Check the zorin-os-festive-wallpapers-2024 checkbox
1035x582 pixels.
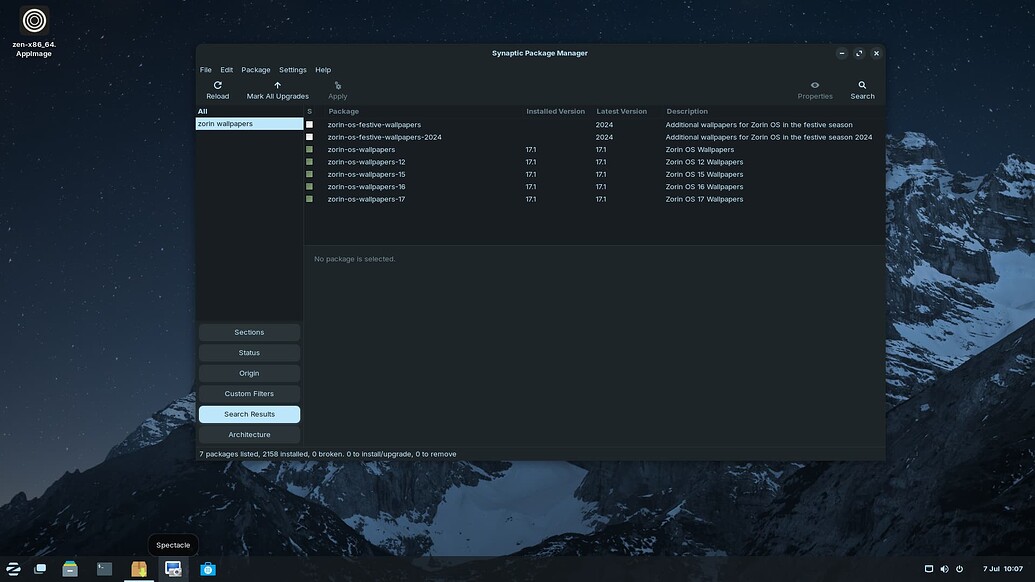click(x=309, y=136)
